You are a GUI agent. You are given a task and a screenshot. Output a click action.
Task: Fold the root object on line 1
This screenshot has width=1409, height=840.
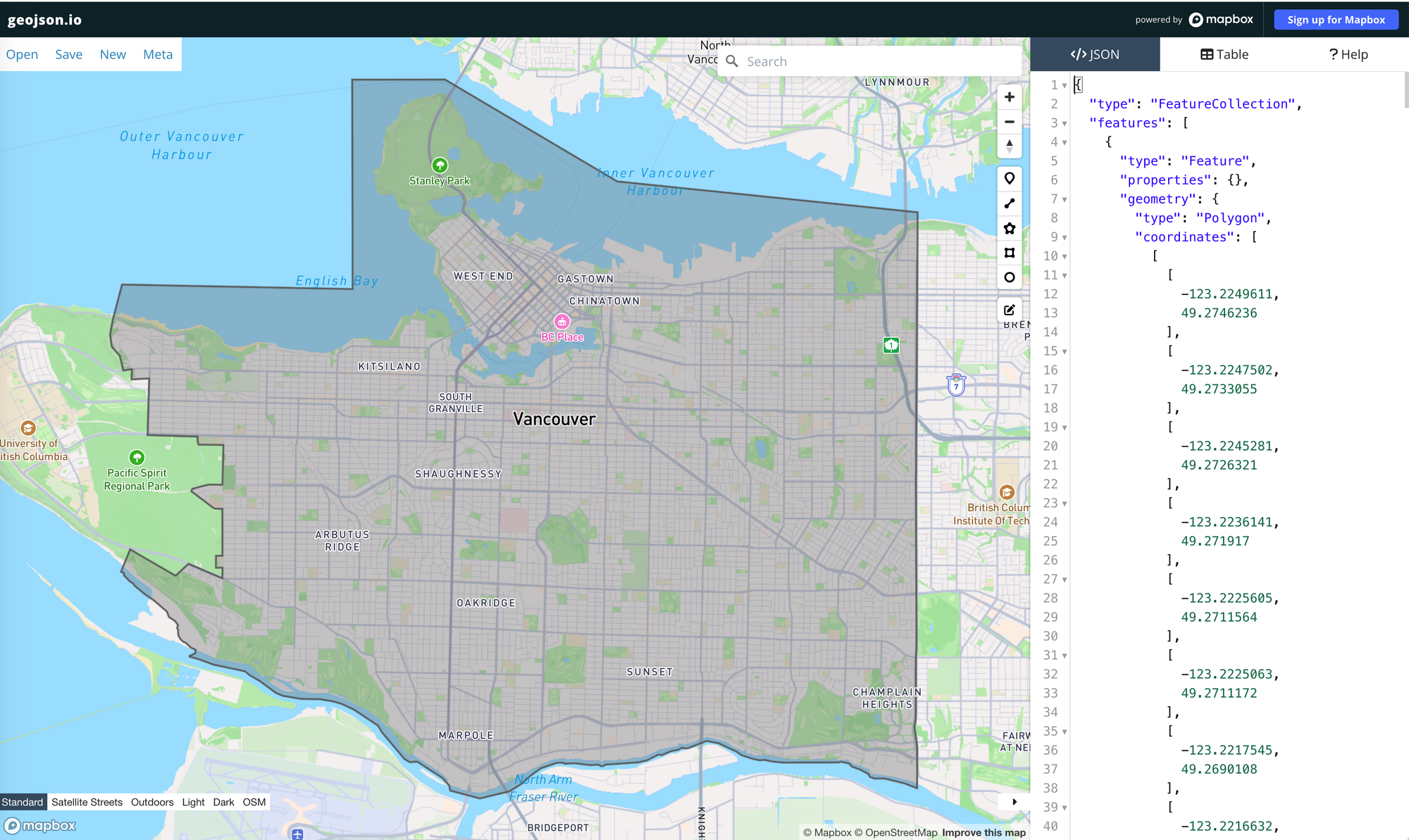(1064, 84)
